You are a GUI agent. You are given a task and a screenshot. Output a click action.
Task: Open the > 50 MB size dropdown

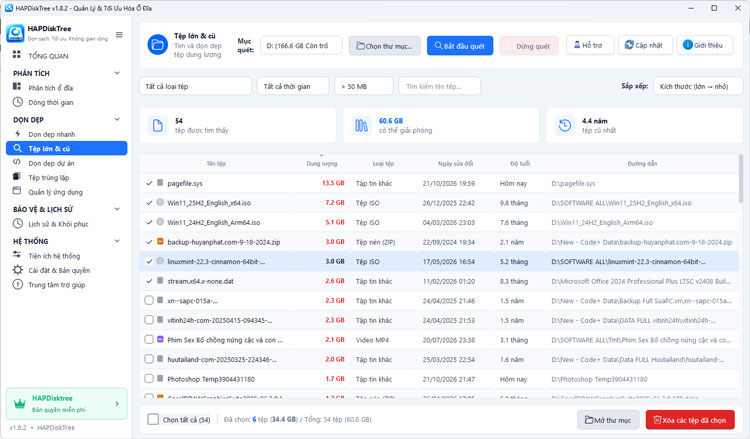click(364, 86)
